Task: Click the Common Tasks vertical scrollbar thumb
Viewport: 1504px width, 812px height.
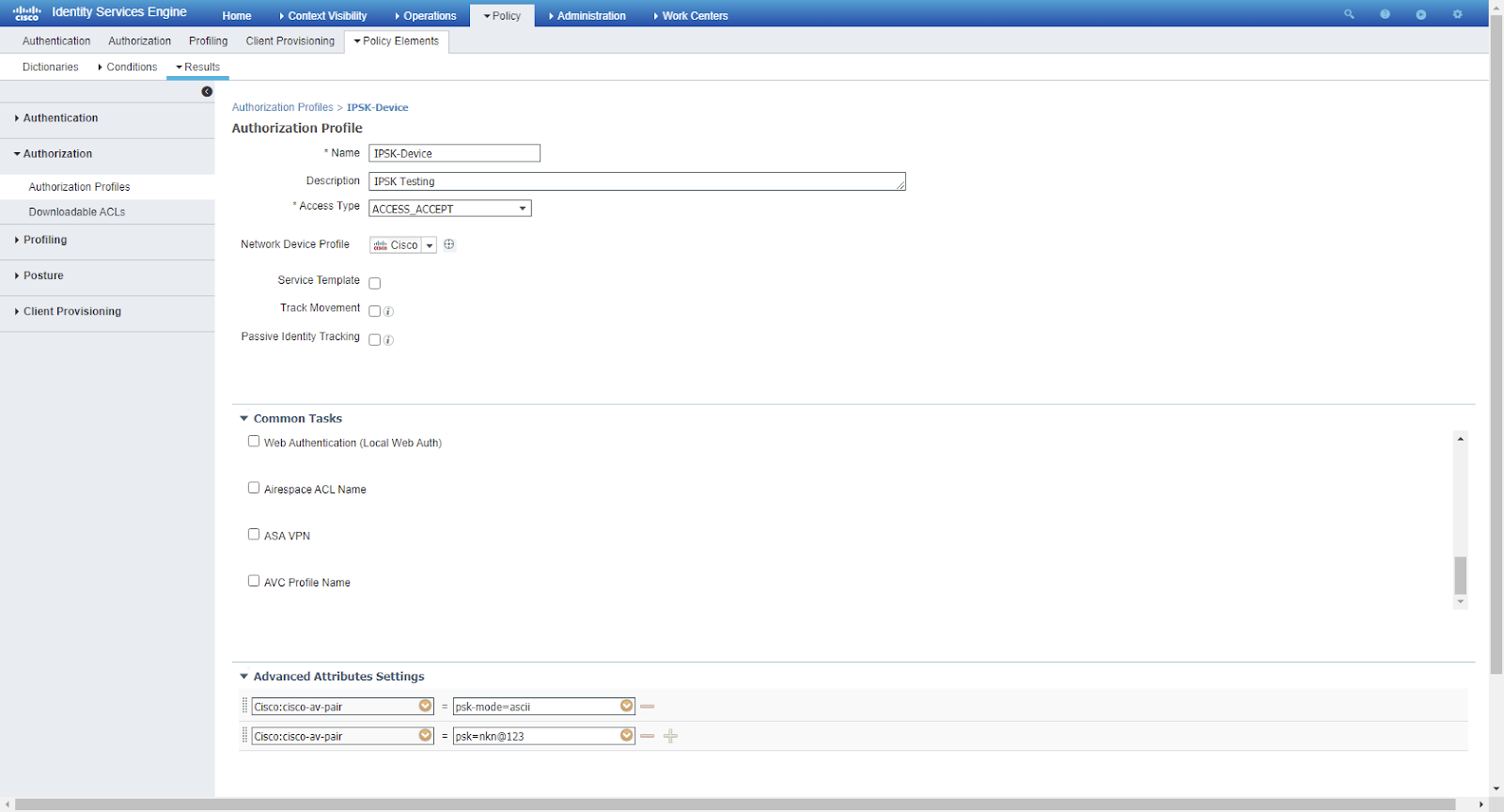Action: 1460,575
